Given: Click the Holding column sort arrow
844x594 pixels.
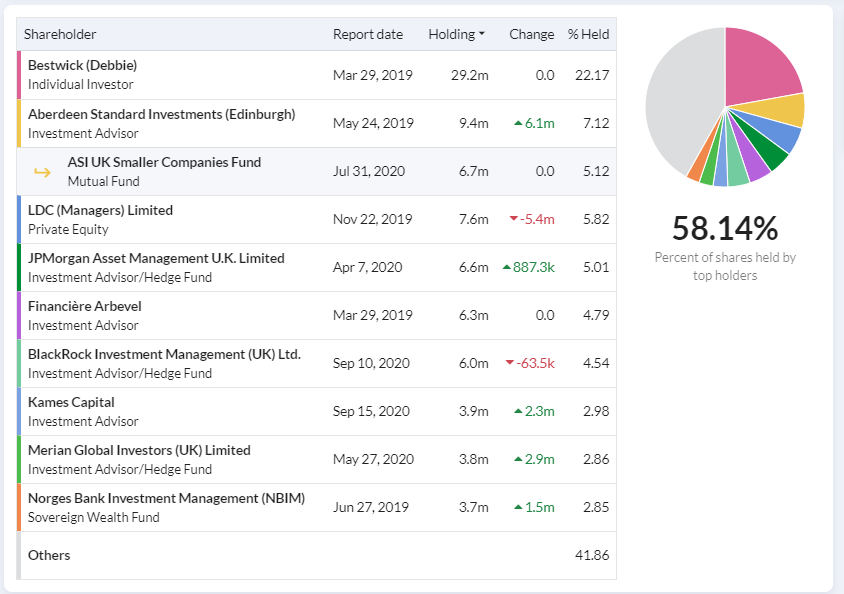Looking at the screenshot, I should tap(482, 34).
